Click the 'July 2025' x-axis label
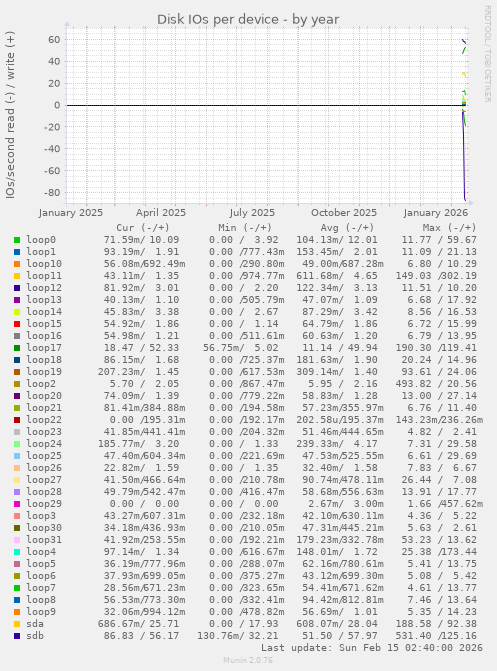The height and width of the screenshot is (671, 497). click(x=252, y=213)
